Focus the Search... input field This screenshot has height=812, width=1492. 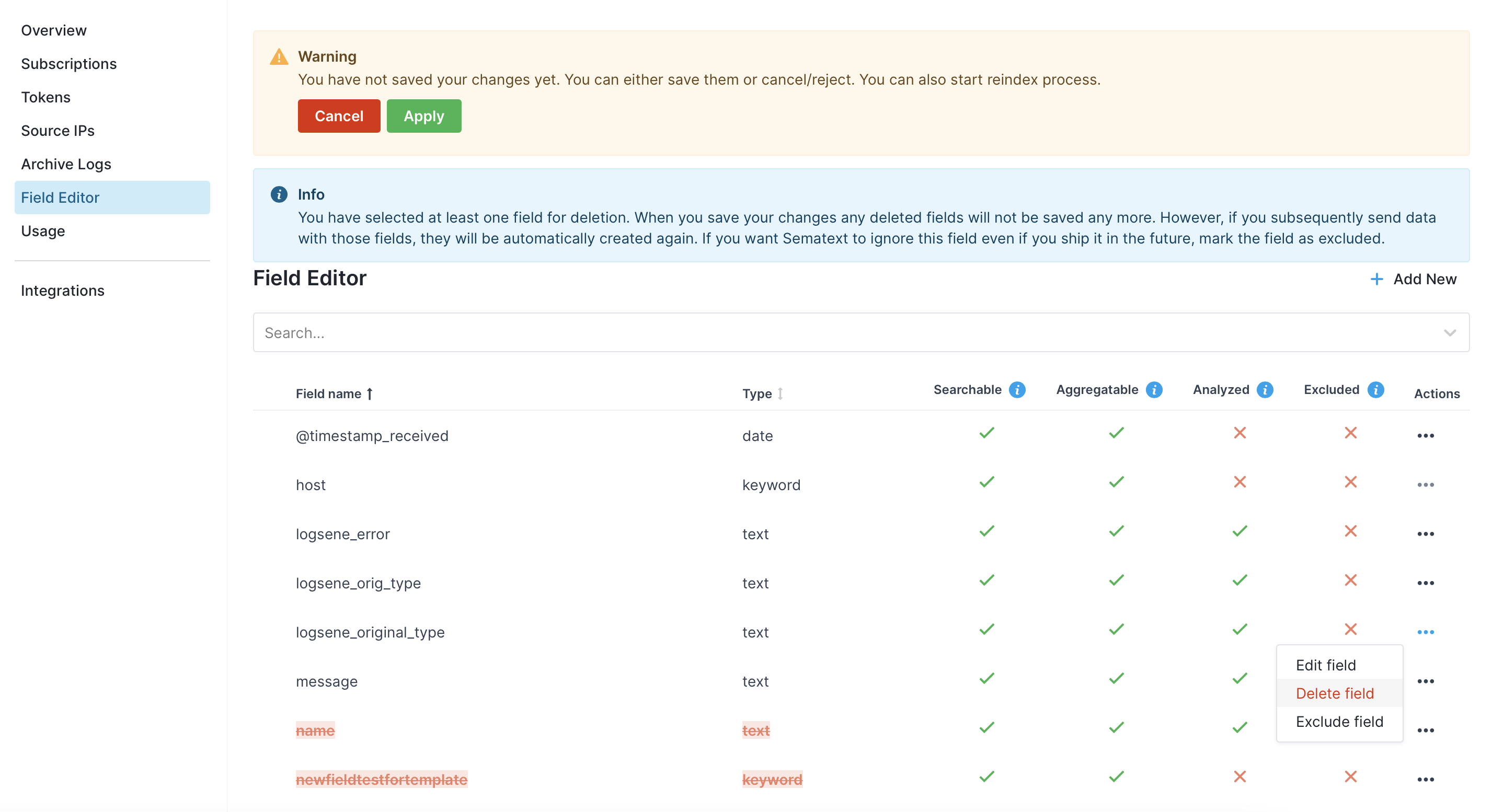[x=860, y=333]
